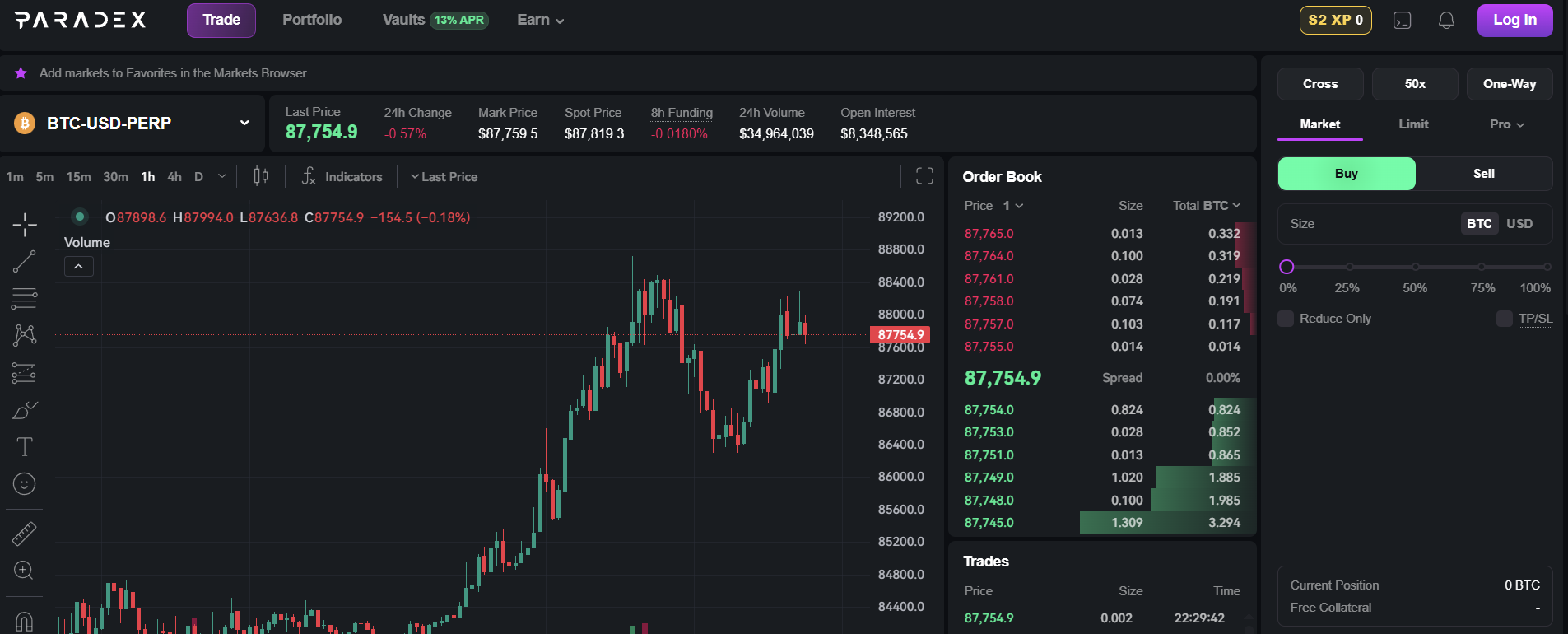
Task: Change the Cross margin mode
Action: tap(1320, 84)
